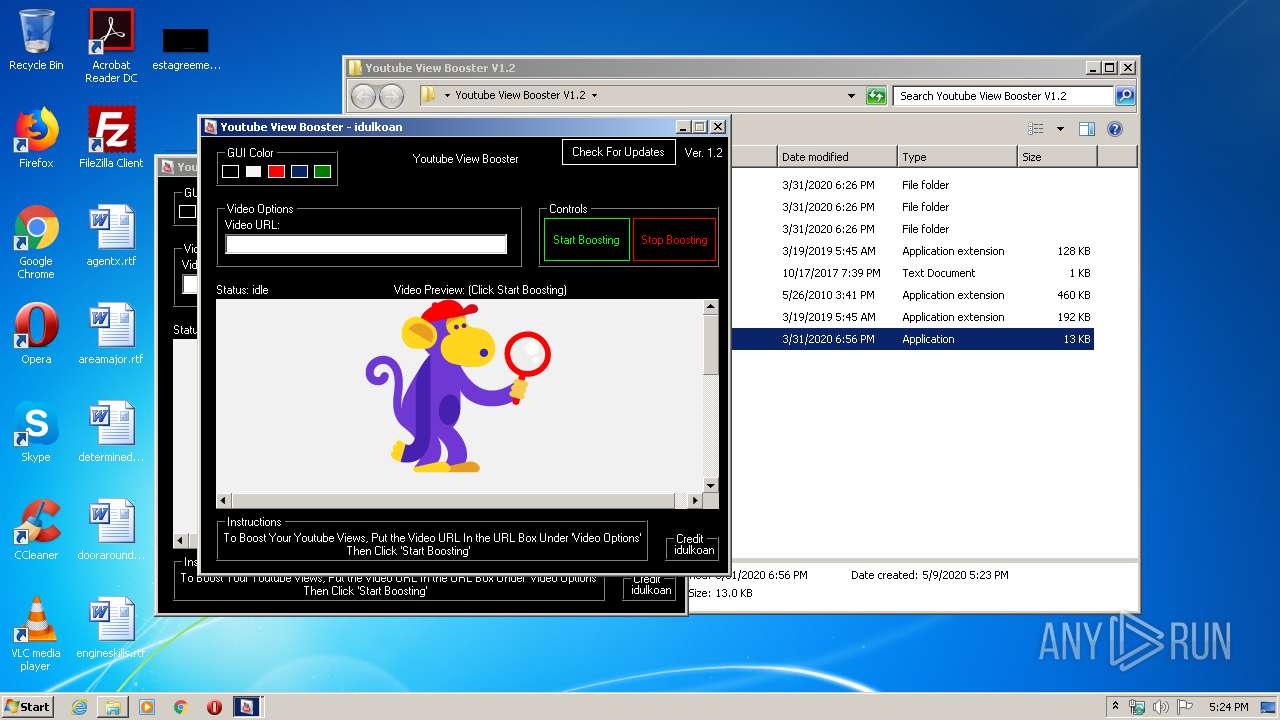
Task: Choose the green GUI color swatch
Action: click(x=322, y=172)
